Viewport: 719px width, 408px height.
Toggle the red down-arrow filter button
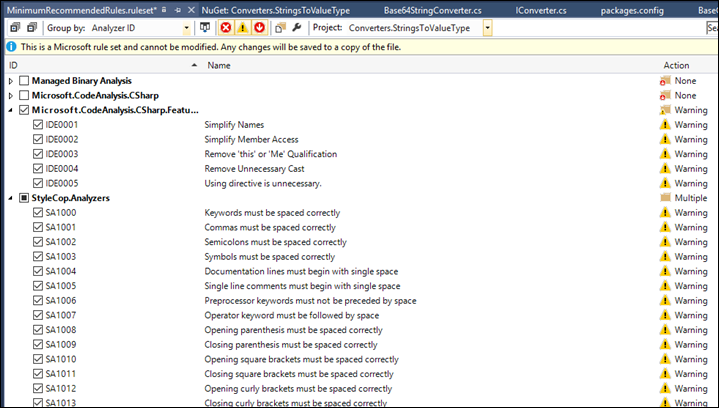(260, 28)
